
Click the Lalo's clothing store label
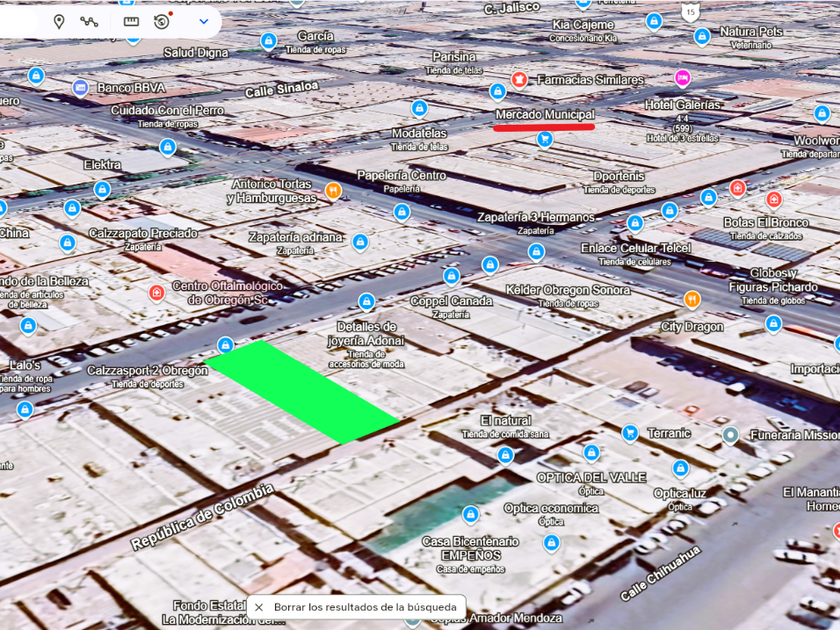(x=25, y=365)
